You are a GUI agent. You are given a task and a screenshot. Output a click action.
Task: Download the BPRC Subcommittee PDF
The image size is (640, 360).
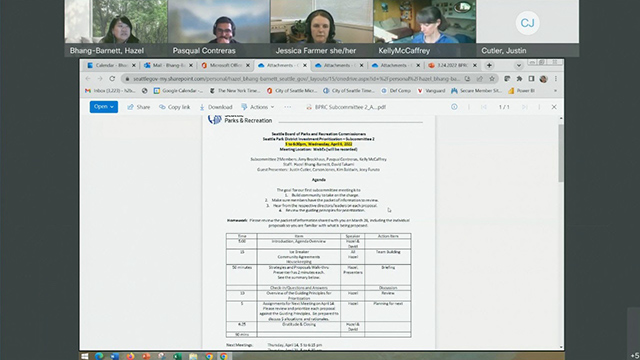[216, 107]
